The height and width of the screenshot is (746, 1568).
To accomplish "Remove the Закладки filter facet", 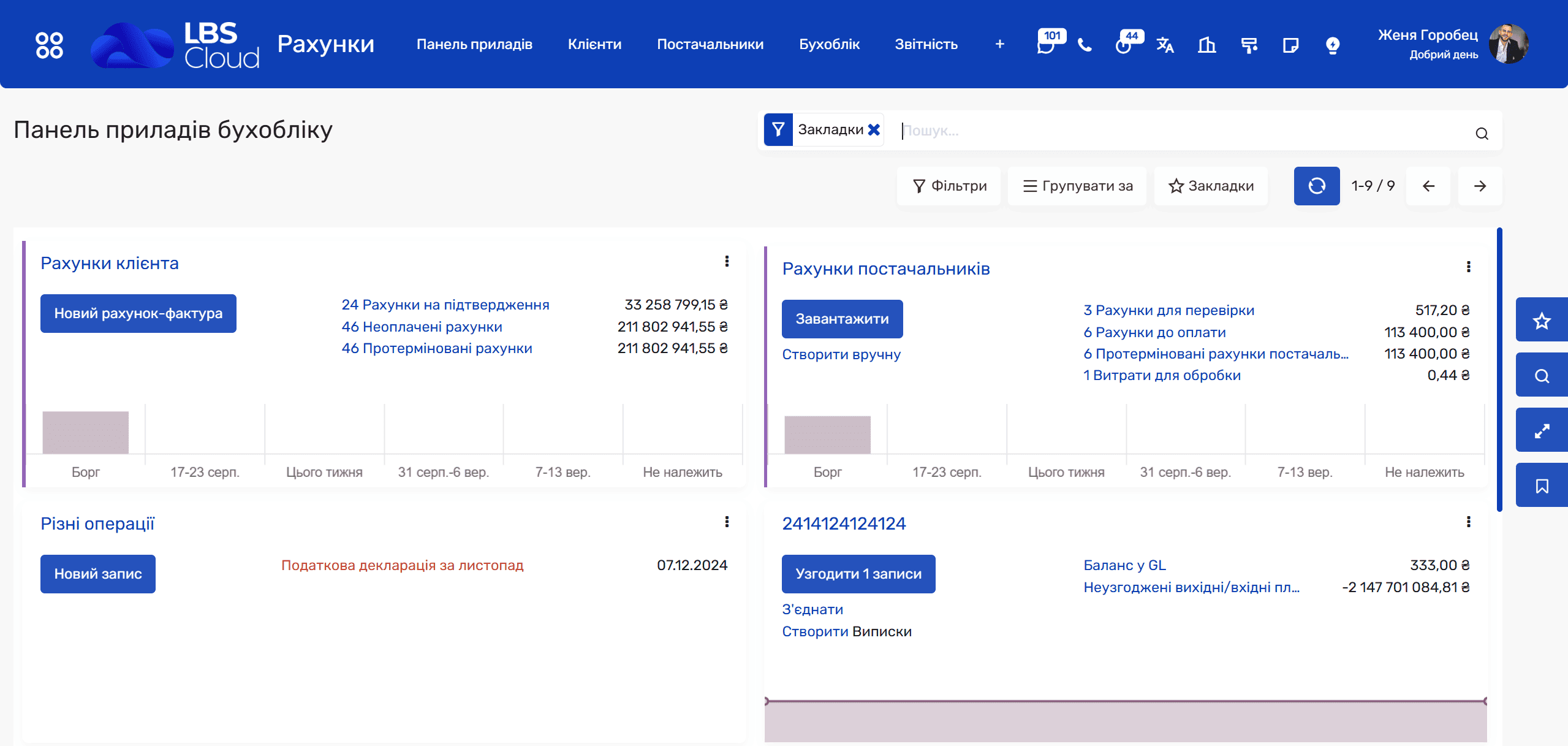I will (874, 129).
